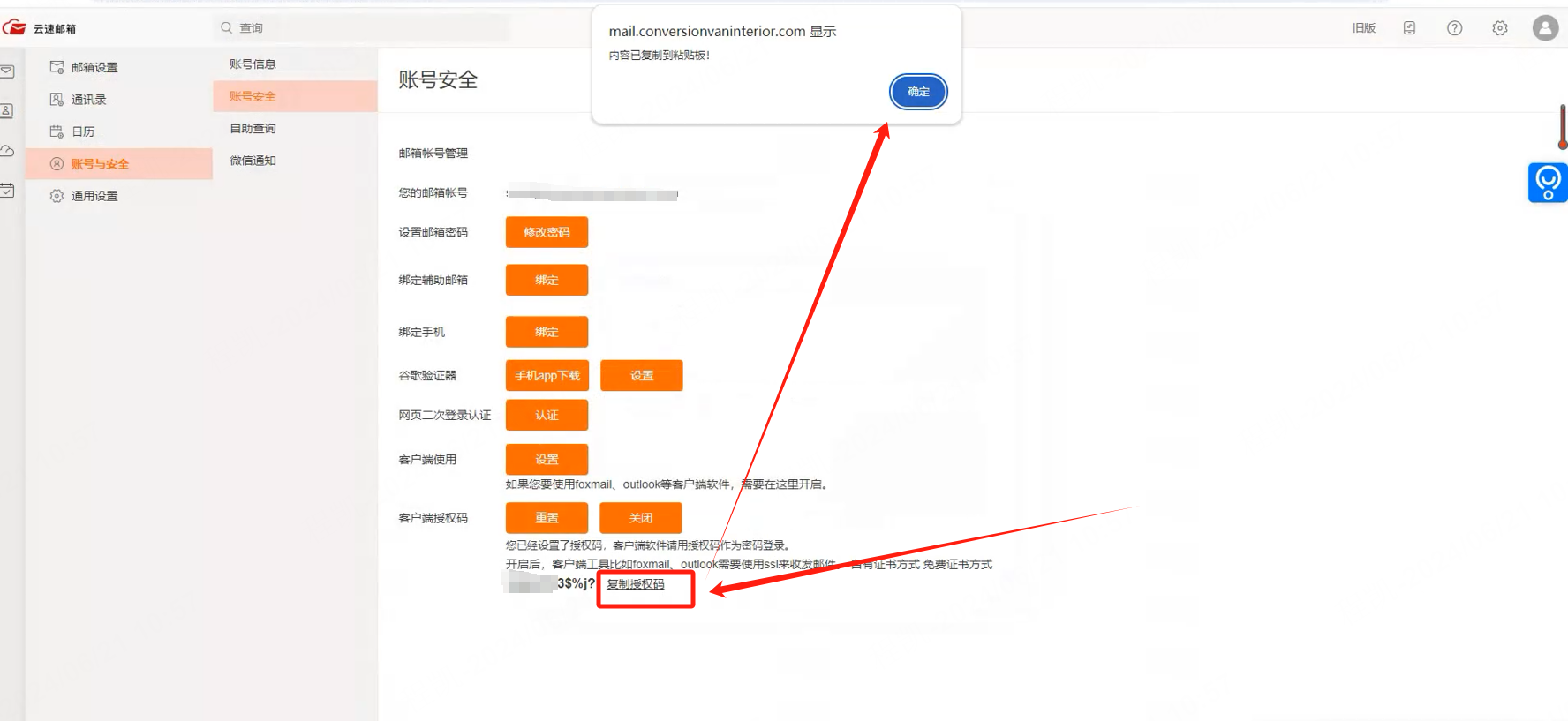
Task: Click 重置 for 客户端授权码
Action: pos(547,518)
